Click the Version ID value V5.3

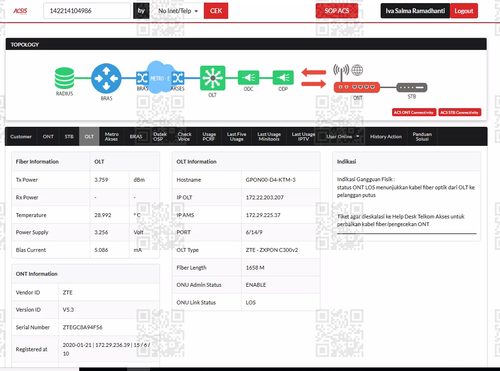click(x=68, y=310)
